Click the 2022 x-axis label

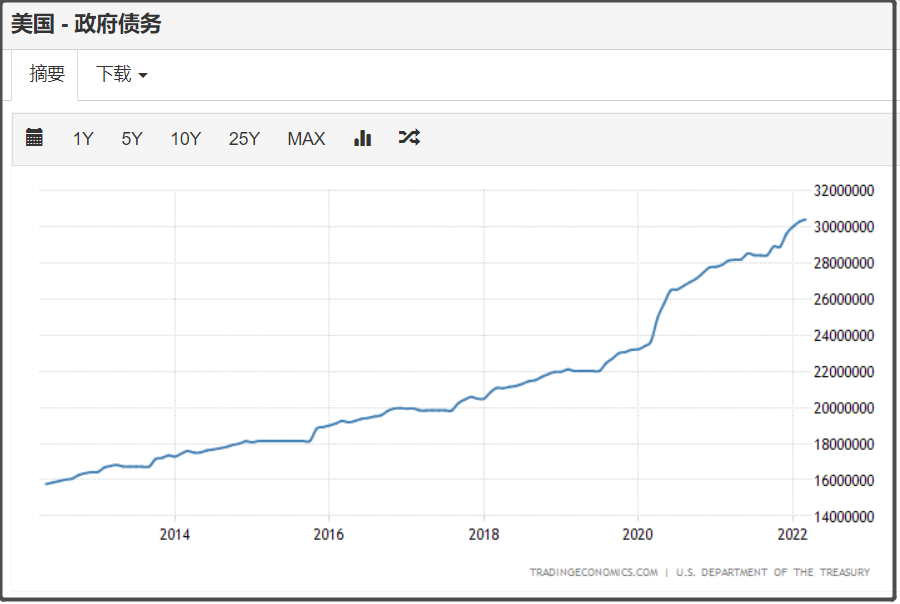coord(793,534)
